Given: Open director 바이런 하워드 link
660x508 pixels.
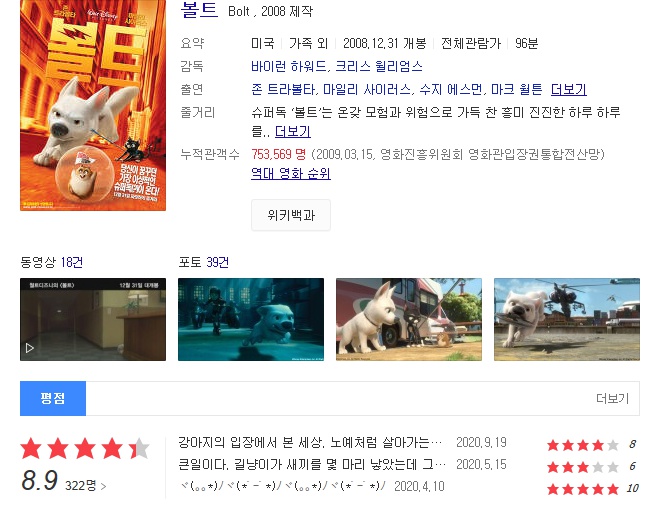Looking at the screenshot, I should [288, 66].
